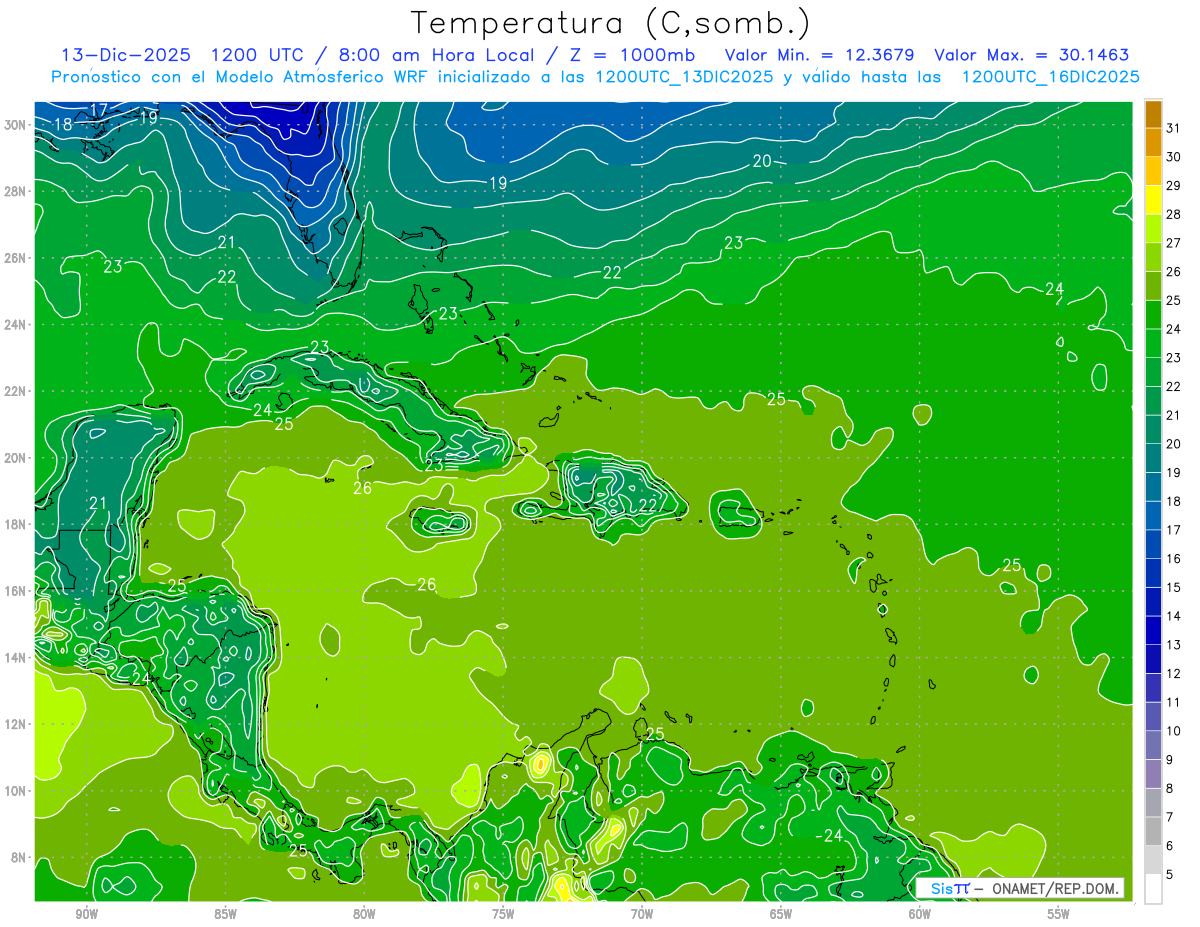Click the 10N latitude axis label
The height and width of the screenshot is (927, 1200).
15,790
